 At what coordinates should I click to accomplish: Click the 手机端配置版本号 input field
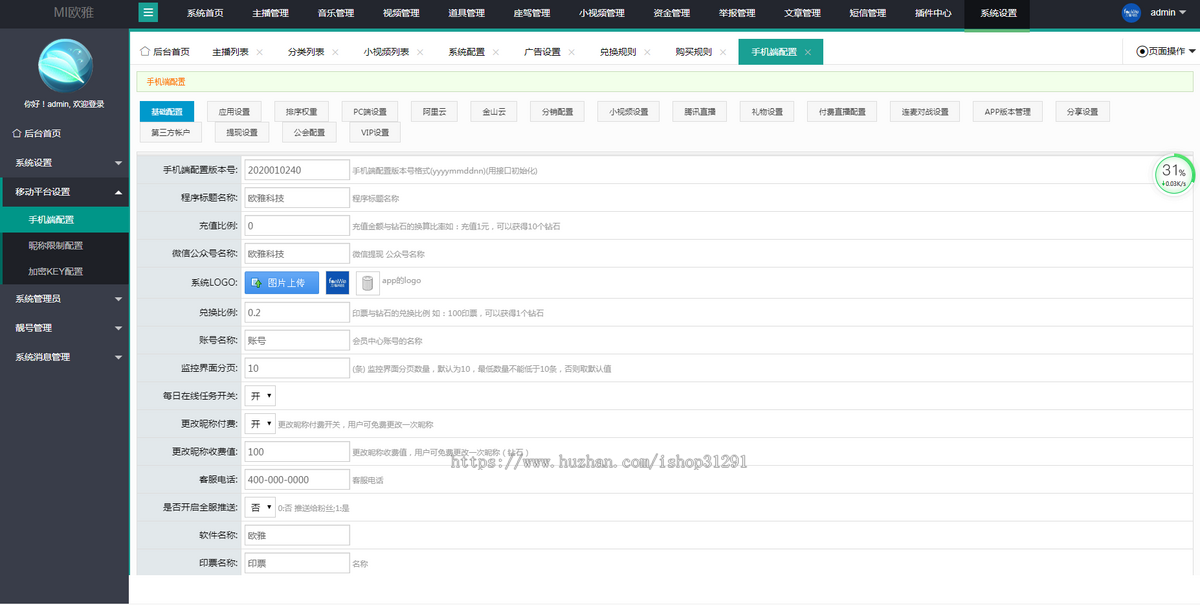[297, 170]
